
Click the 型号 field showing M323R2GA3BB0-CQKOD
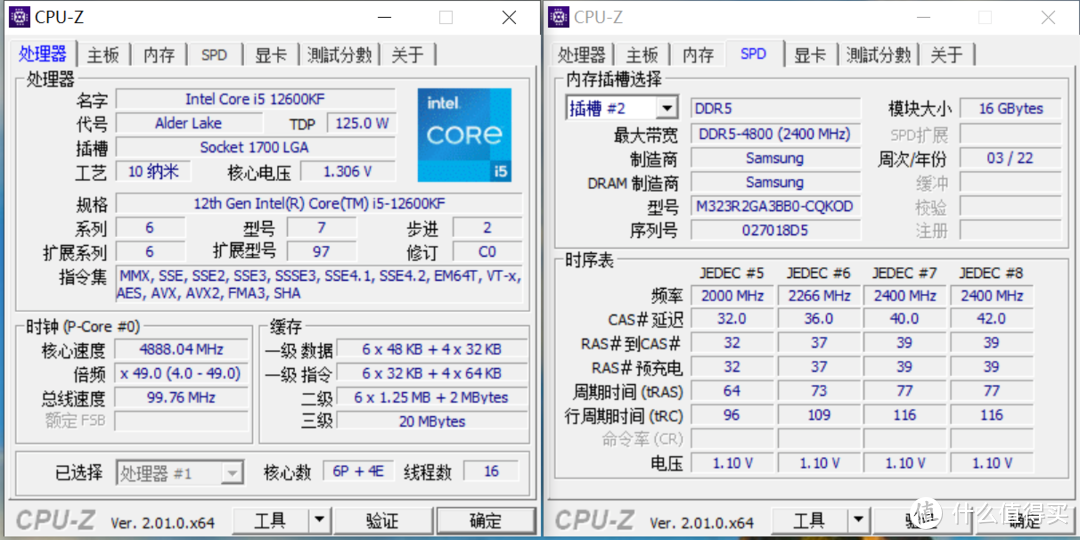775,206
